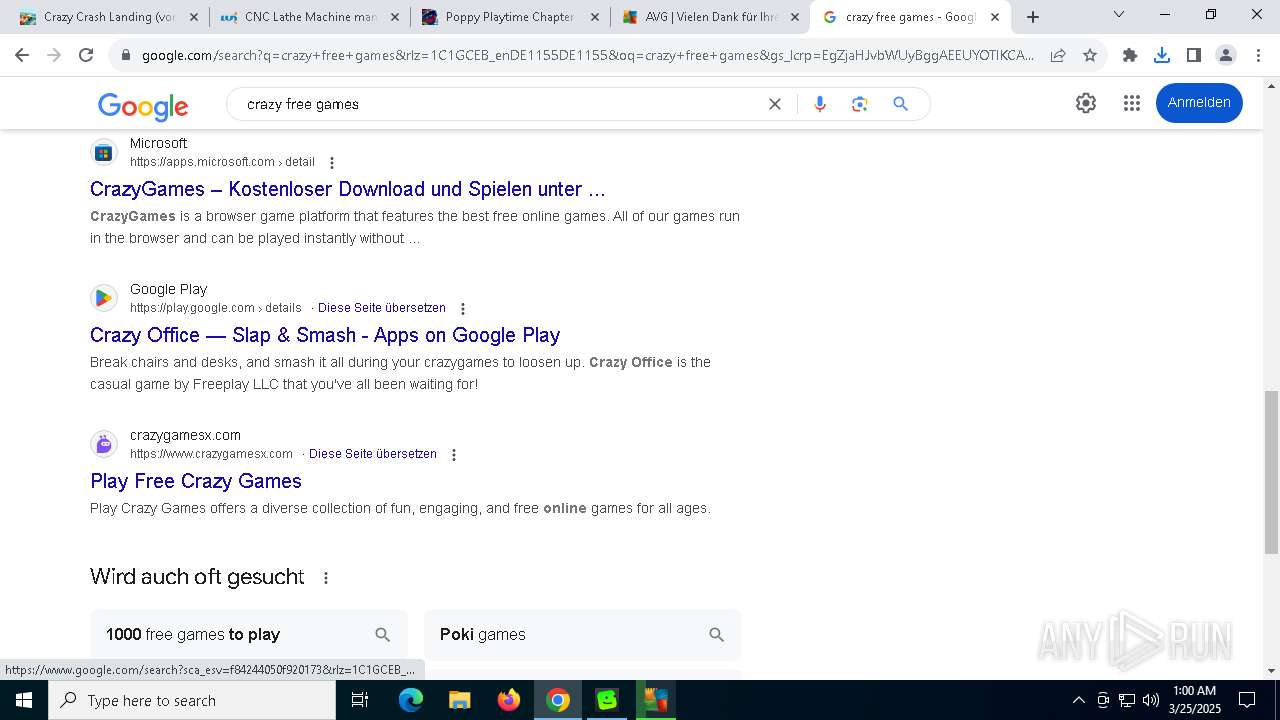Open Google apps grid
1280x720 pixels.
pos(1132,103)
